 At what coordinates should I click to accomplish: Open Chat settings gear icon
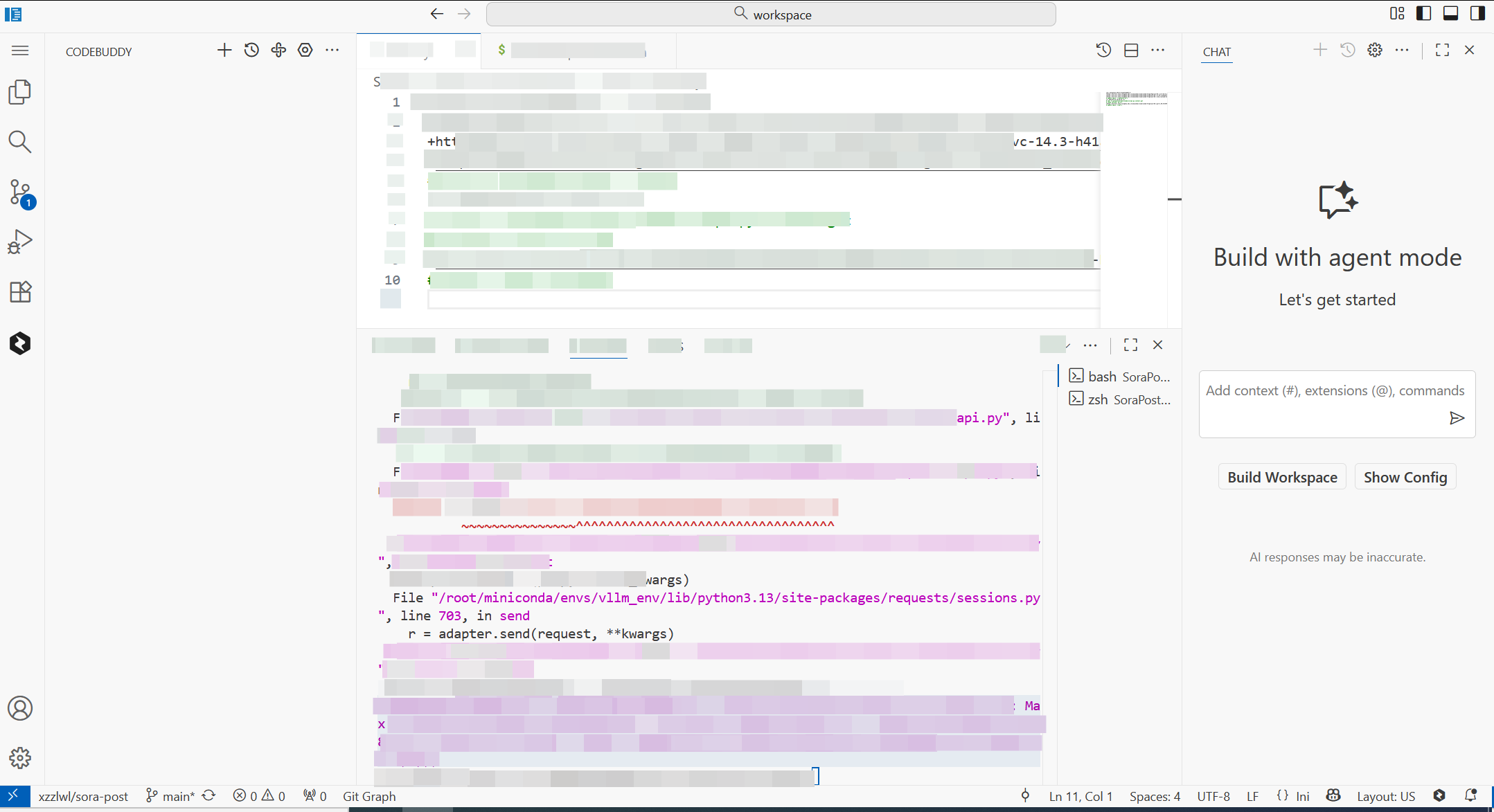1375,50
